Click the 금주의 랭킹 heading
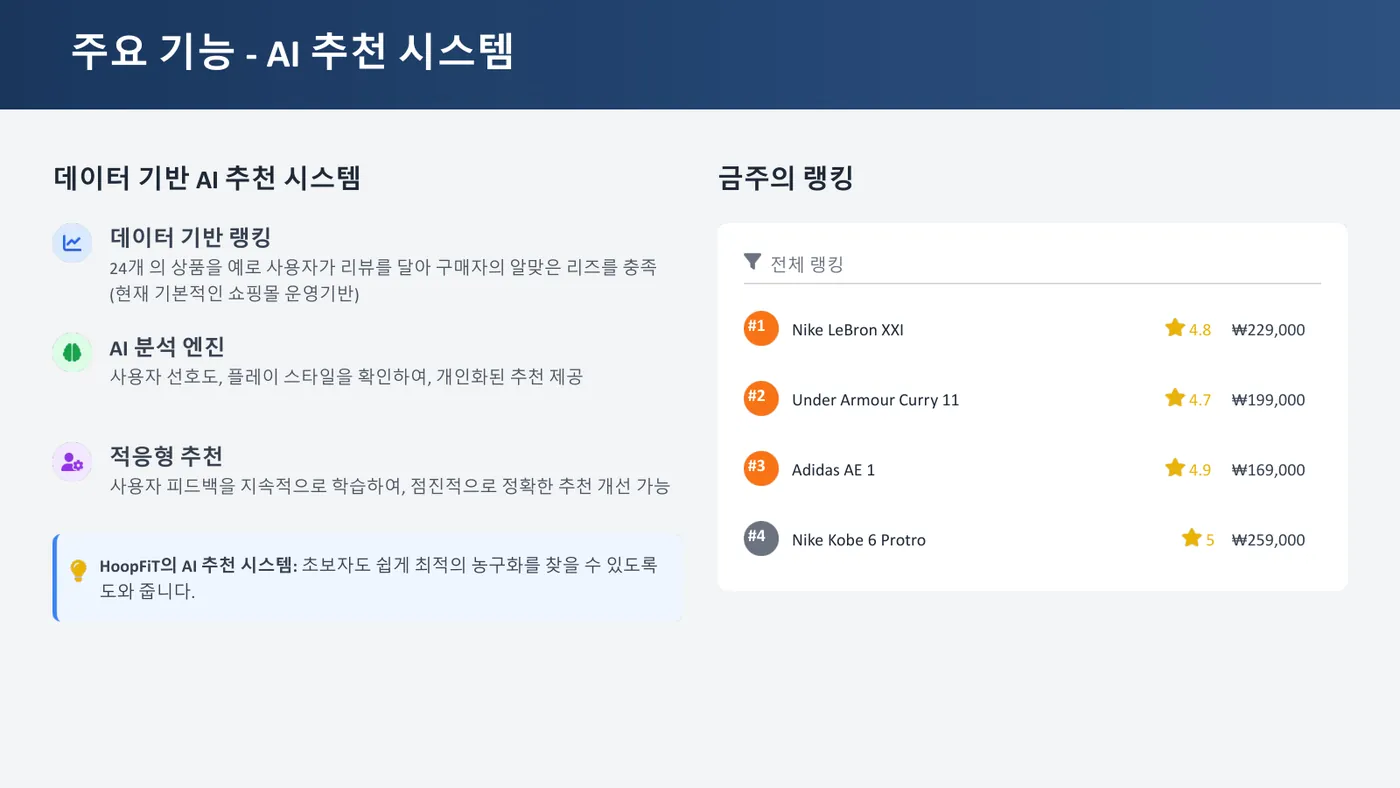The height and width of the screenshot is (788, 1400). [x=786, y=179]
